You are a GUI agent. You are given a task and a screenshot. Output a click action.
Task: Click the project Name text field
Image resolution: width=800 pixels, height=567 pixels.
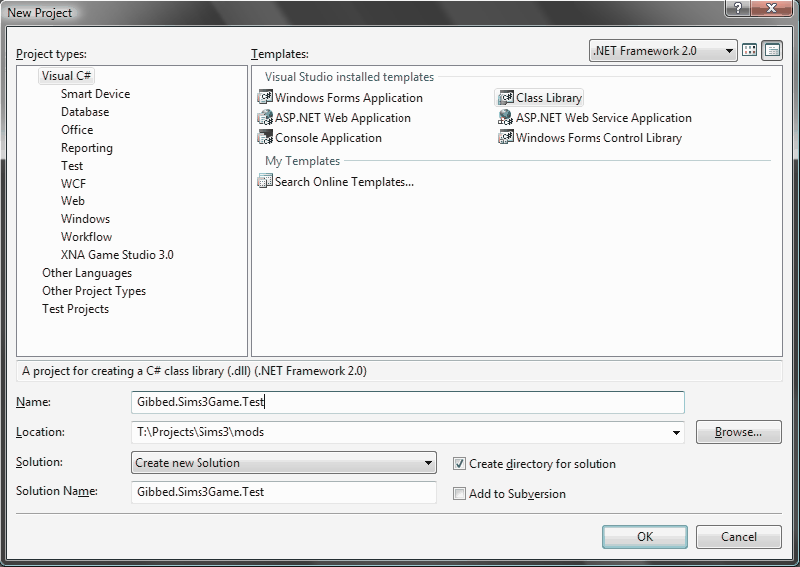407,402
